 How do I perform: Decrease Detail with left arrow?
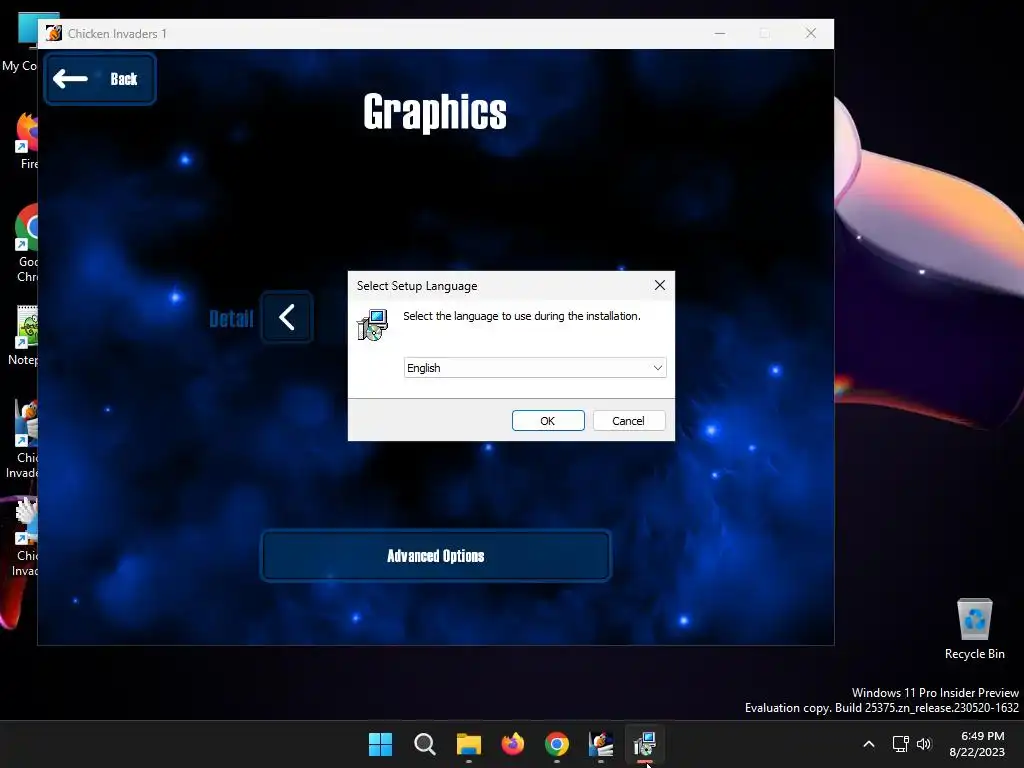(287, 317)
